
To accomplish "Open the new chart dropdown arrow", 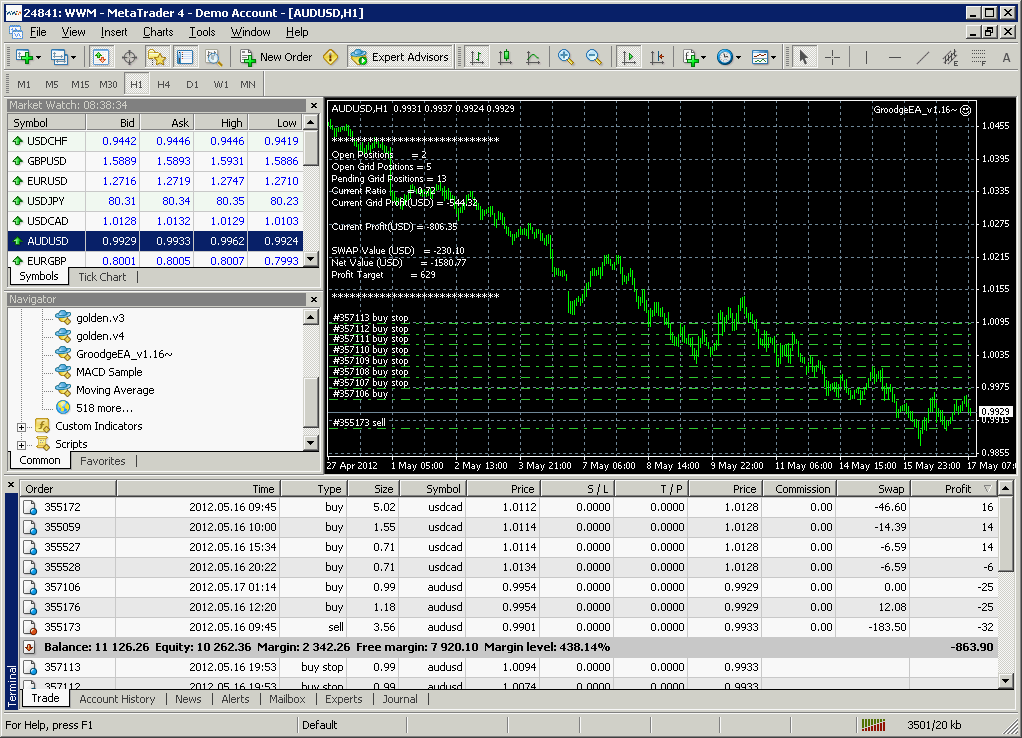I will [38, 57].
